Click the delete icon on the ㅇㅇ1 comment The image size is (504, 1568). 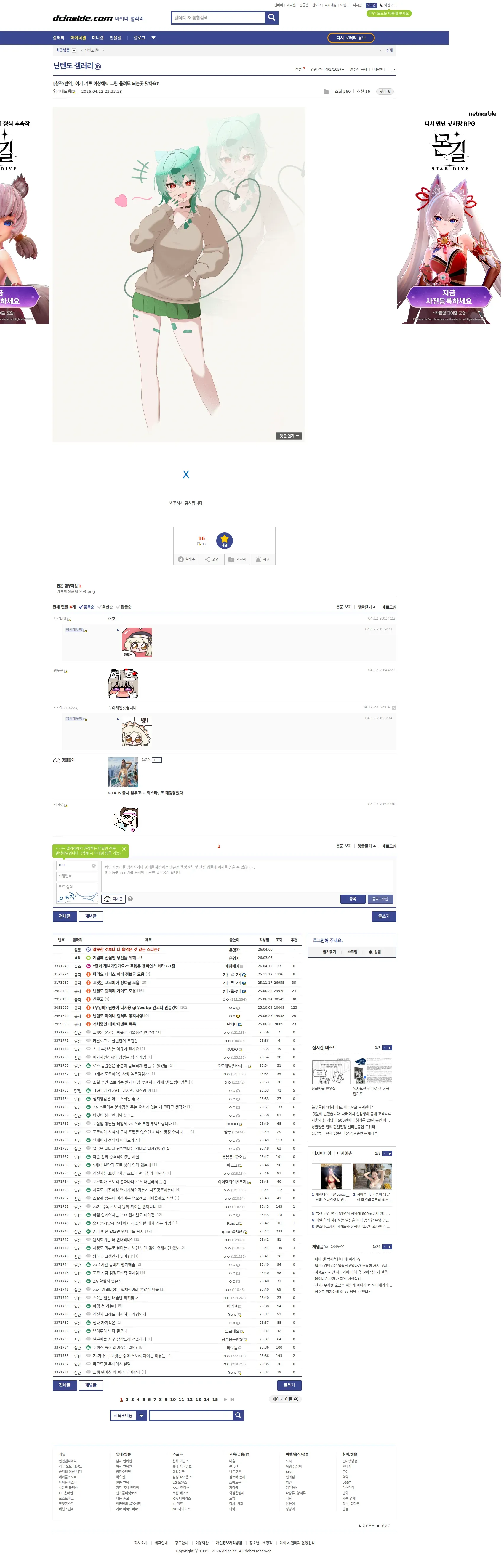pyautogui.click(x=393, y=707)
